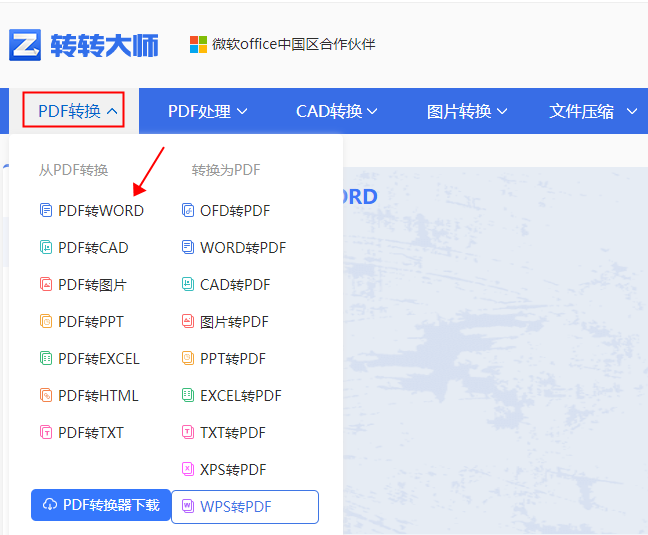This screenshot has width=648, height=535.
Task: Click the PPT转PDF icon
Action: coord(188,358)
